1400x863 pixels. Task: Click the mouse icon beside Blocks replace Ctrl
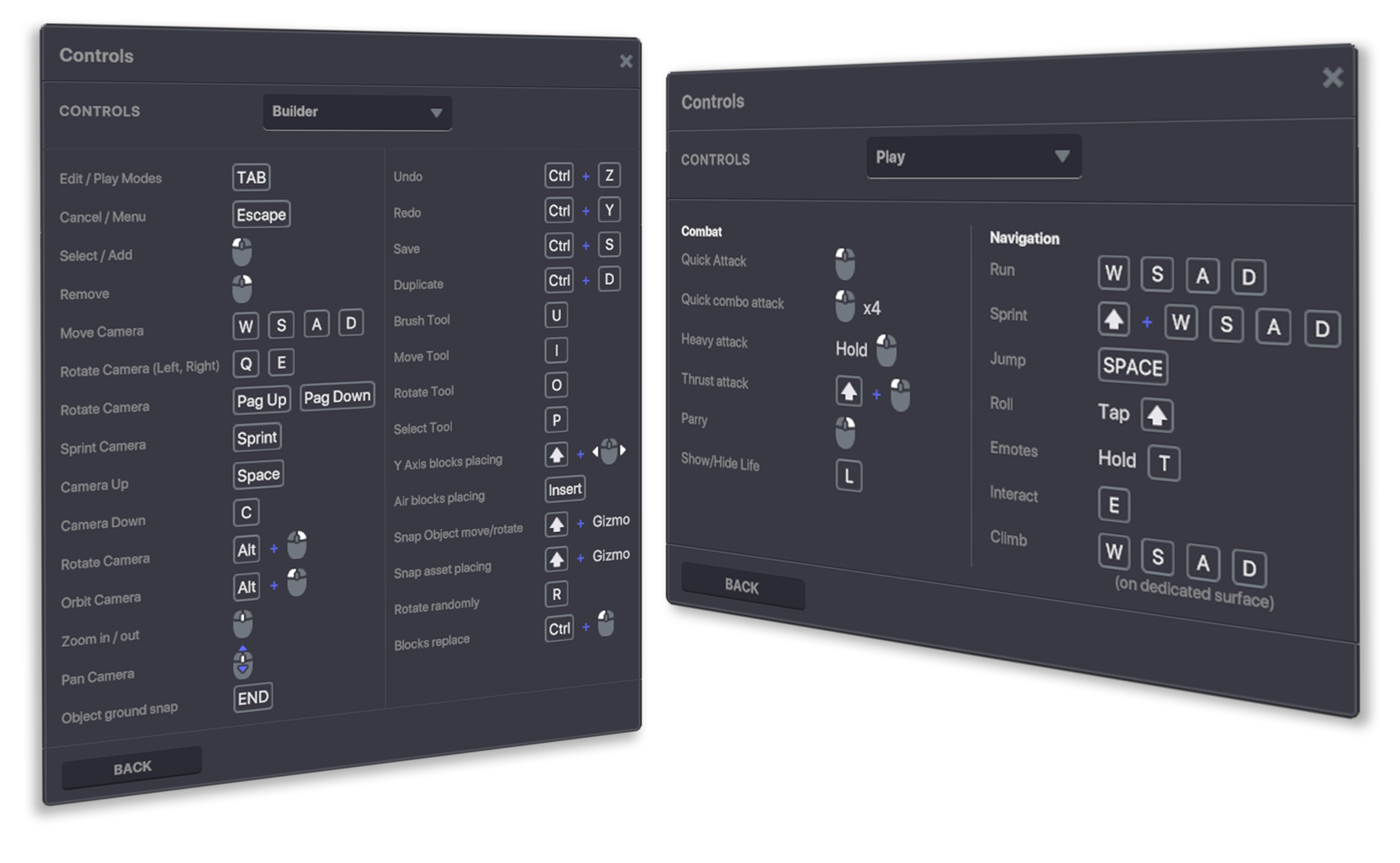606,624
